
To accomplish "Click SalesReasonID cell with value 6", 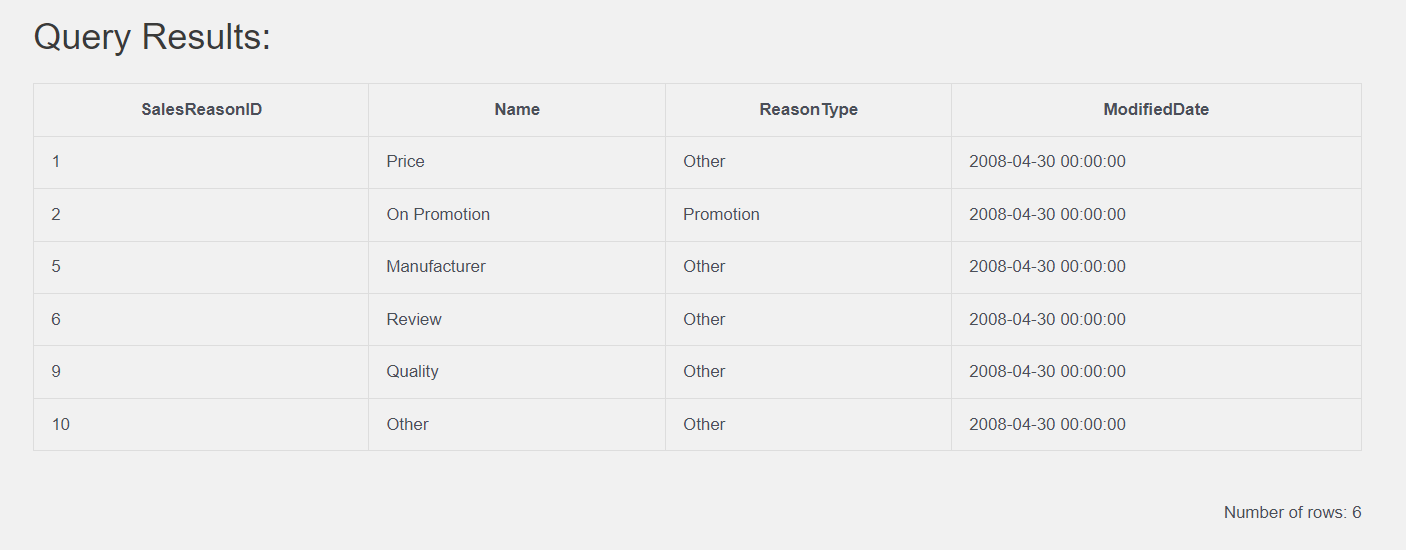I will [201, 320].
